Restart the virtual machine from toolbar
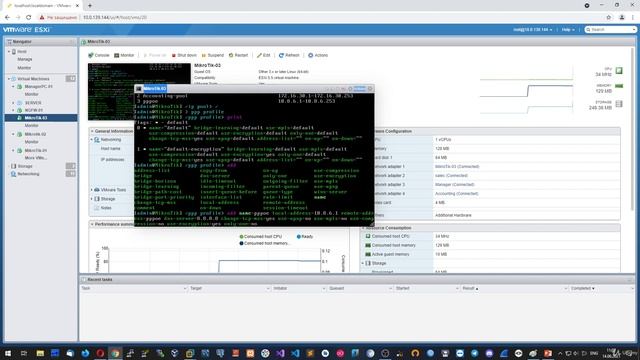This screenshot has width=640, height=360. tap(238, 55)
